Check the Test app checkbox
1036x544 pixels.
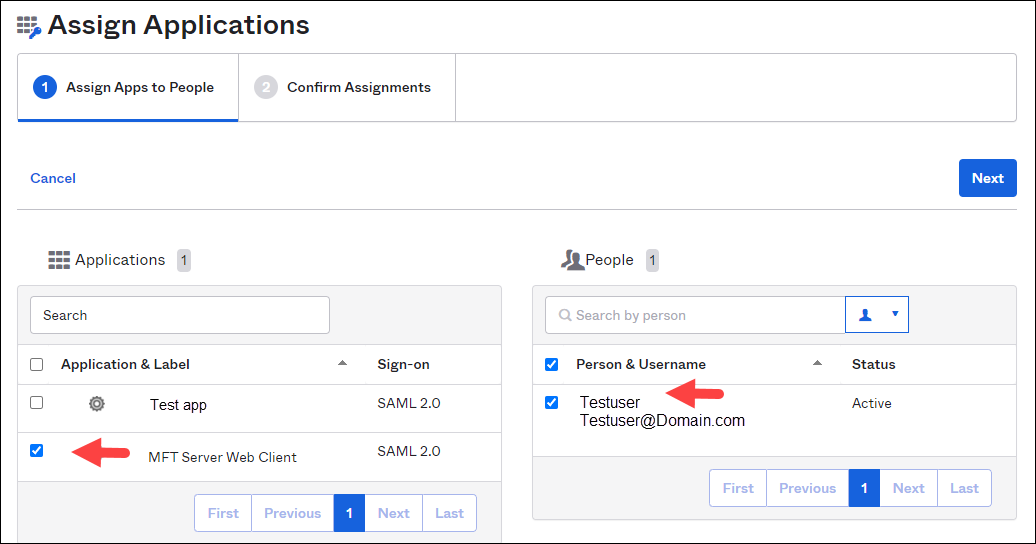(37, 403)
